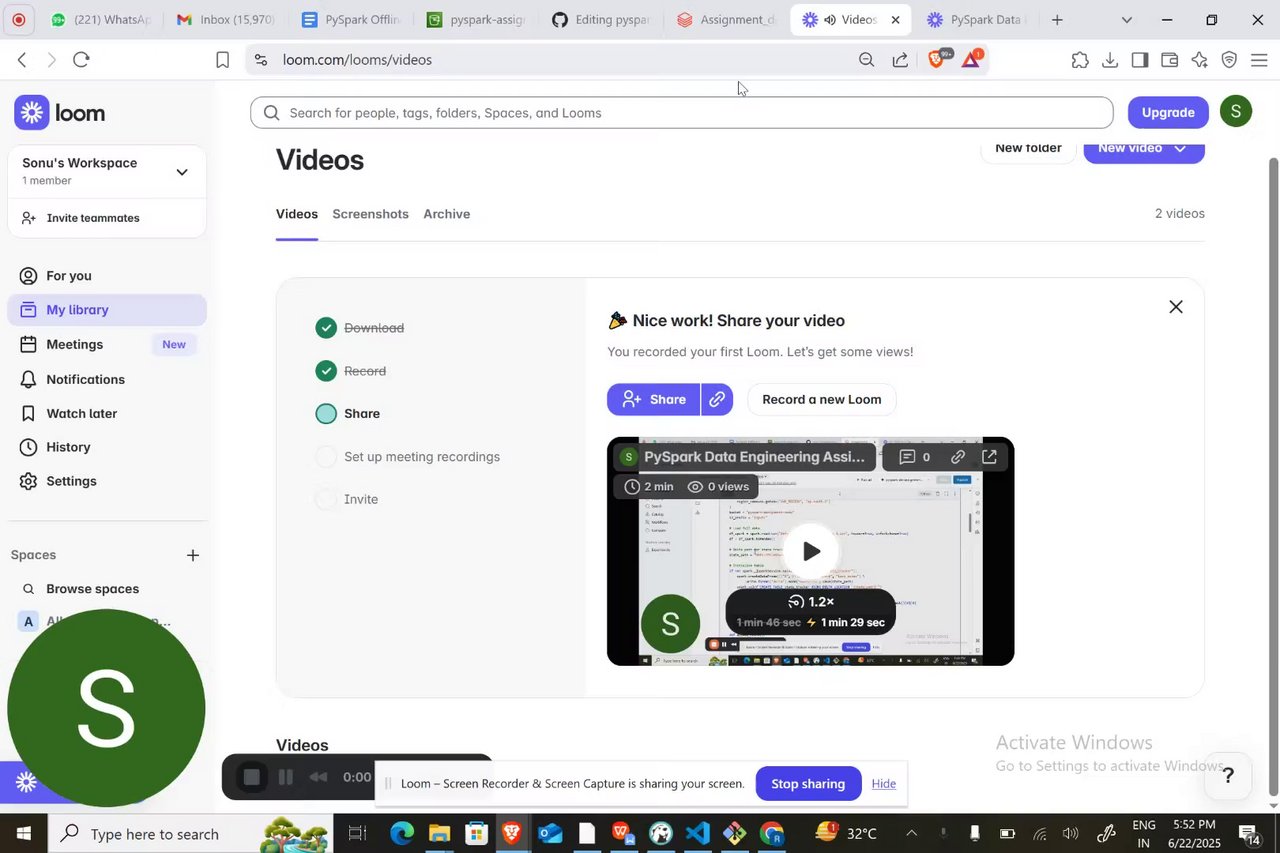Select the Videos tab

[x=297, y=214]
